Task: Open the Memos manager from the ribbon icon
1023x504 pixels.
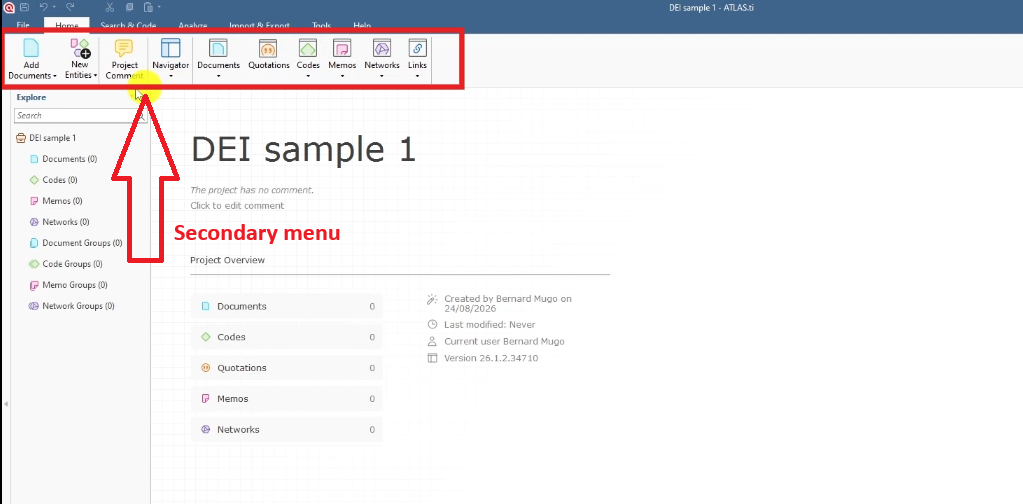Action: click(x=342, y=48)
